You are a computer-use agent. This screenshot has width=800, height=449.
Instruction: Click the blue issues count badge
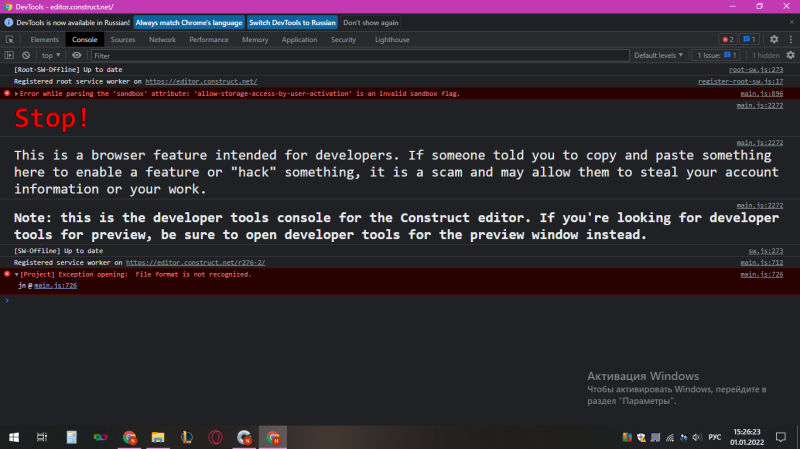click(749, 39)
